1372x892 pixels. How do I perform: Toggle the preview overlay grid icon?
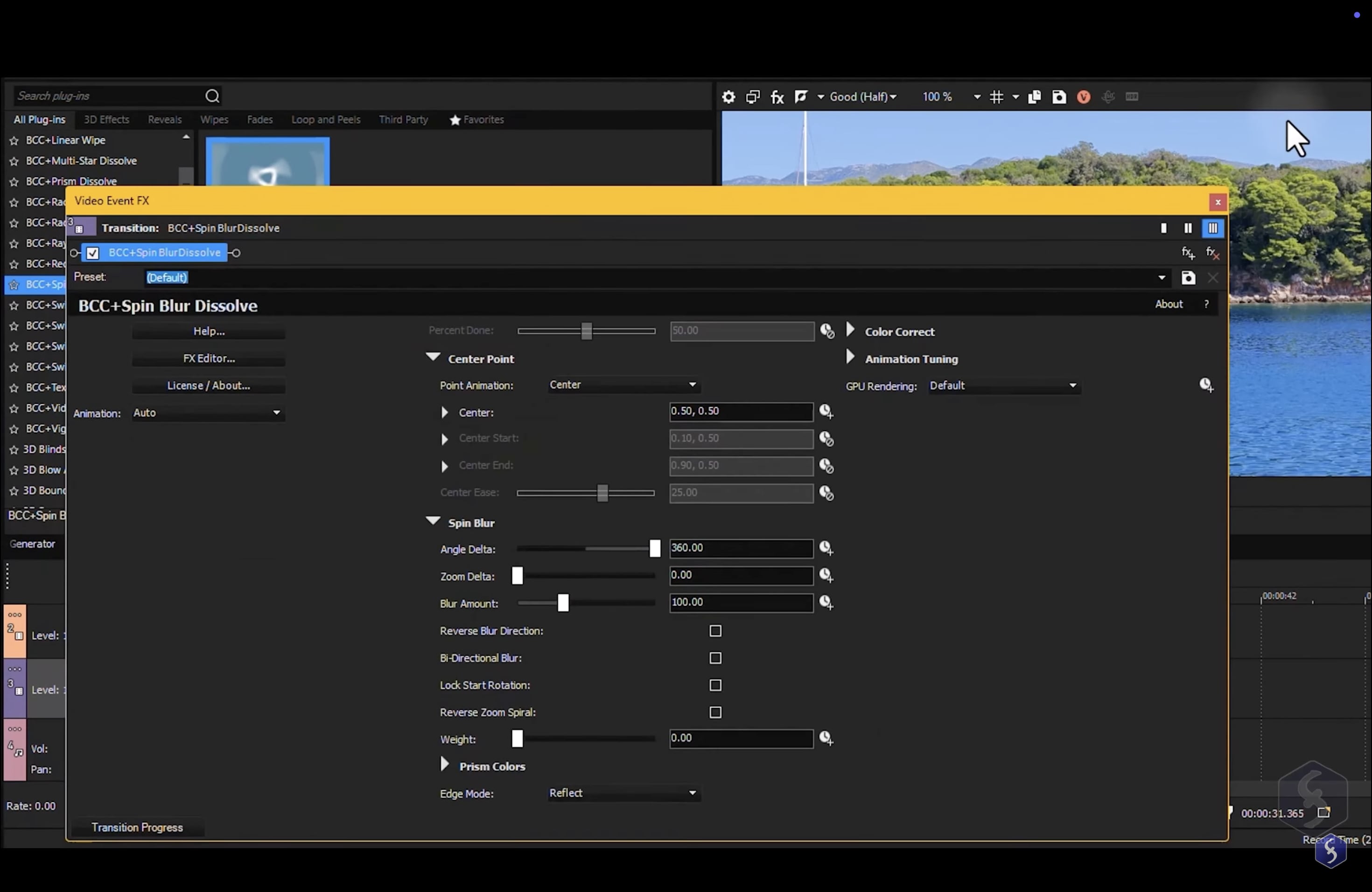click(x=996, y=97)
